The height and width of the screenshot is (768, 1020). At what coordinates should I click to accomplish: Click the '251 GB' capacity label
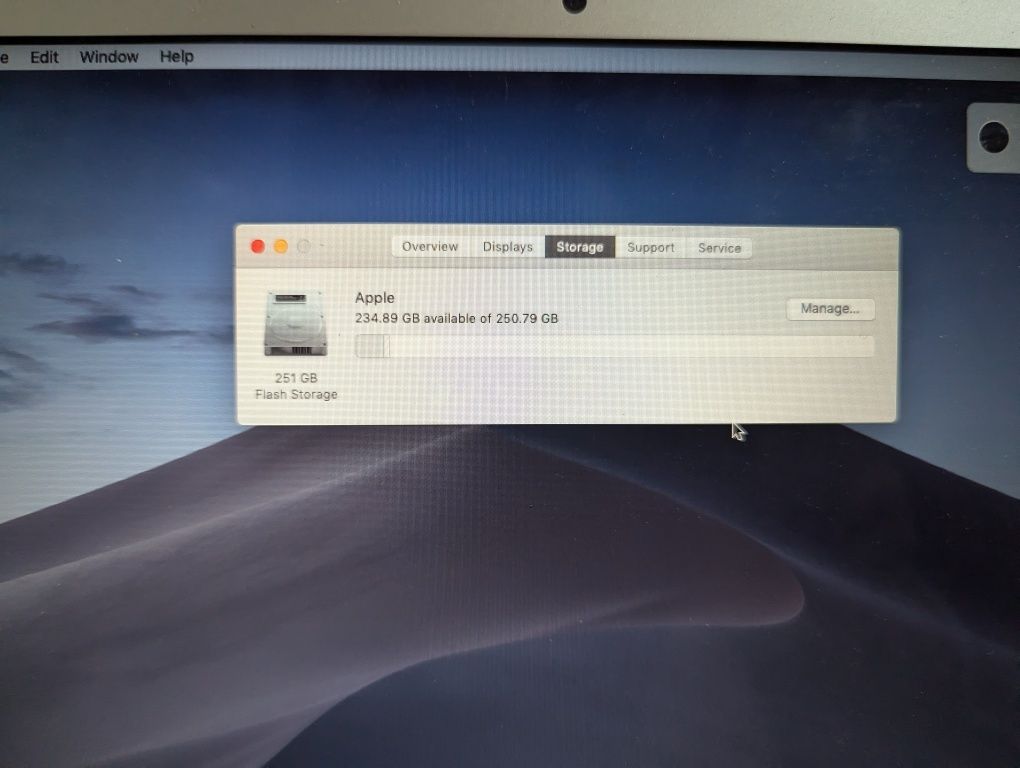point(296,378)
